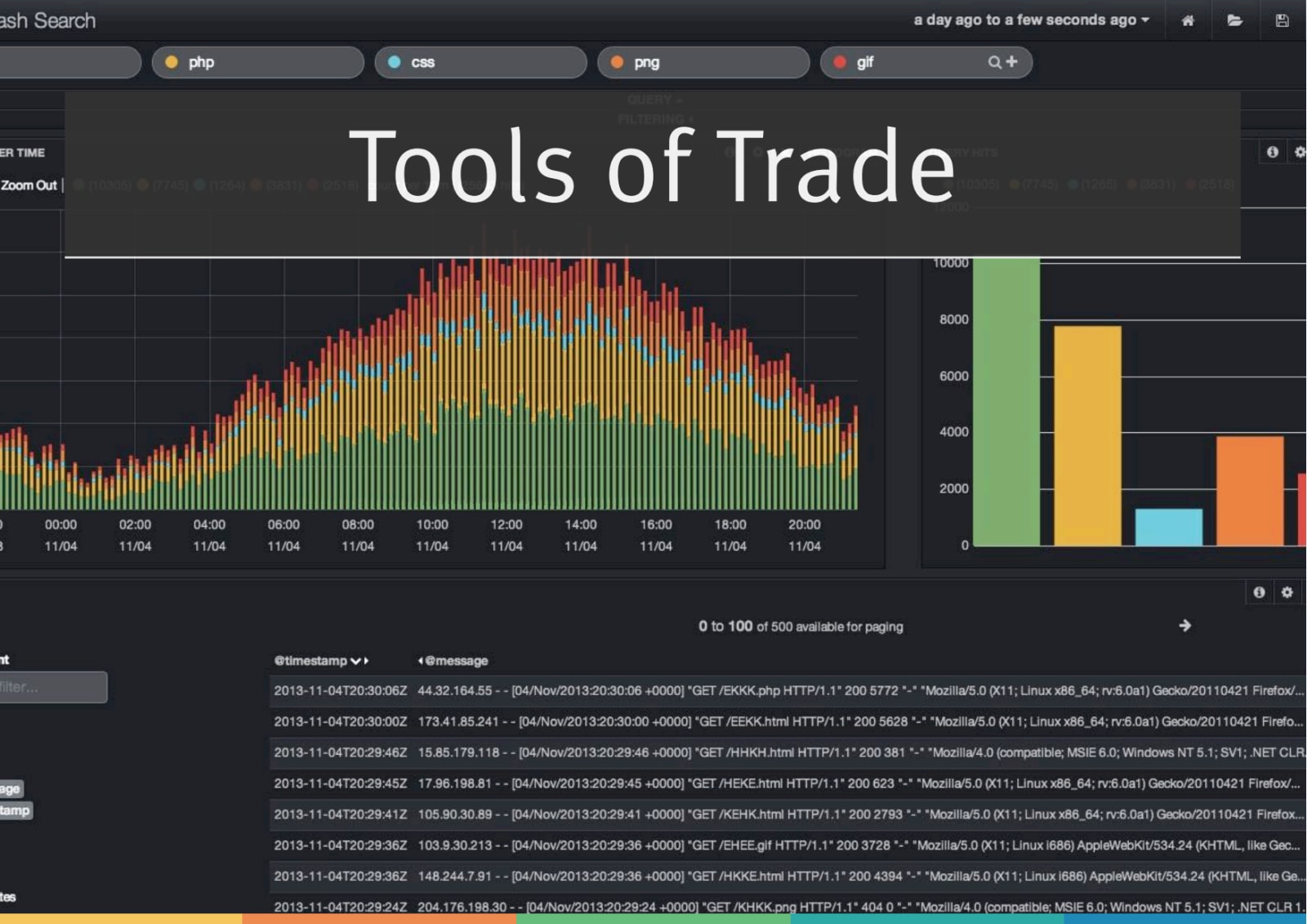Image resolution: width=1307 pixels, height=924 pixels.
Task: Click the 12:00 11/04 axis label
Action: point(506,535)
